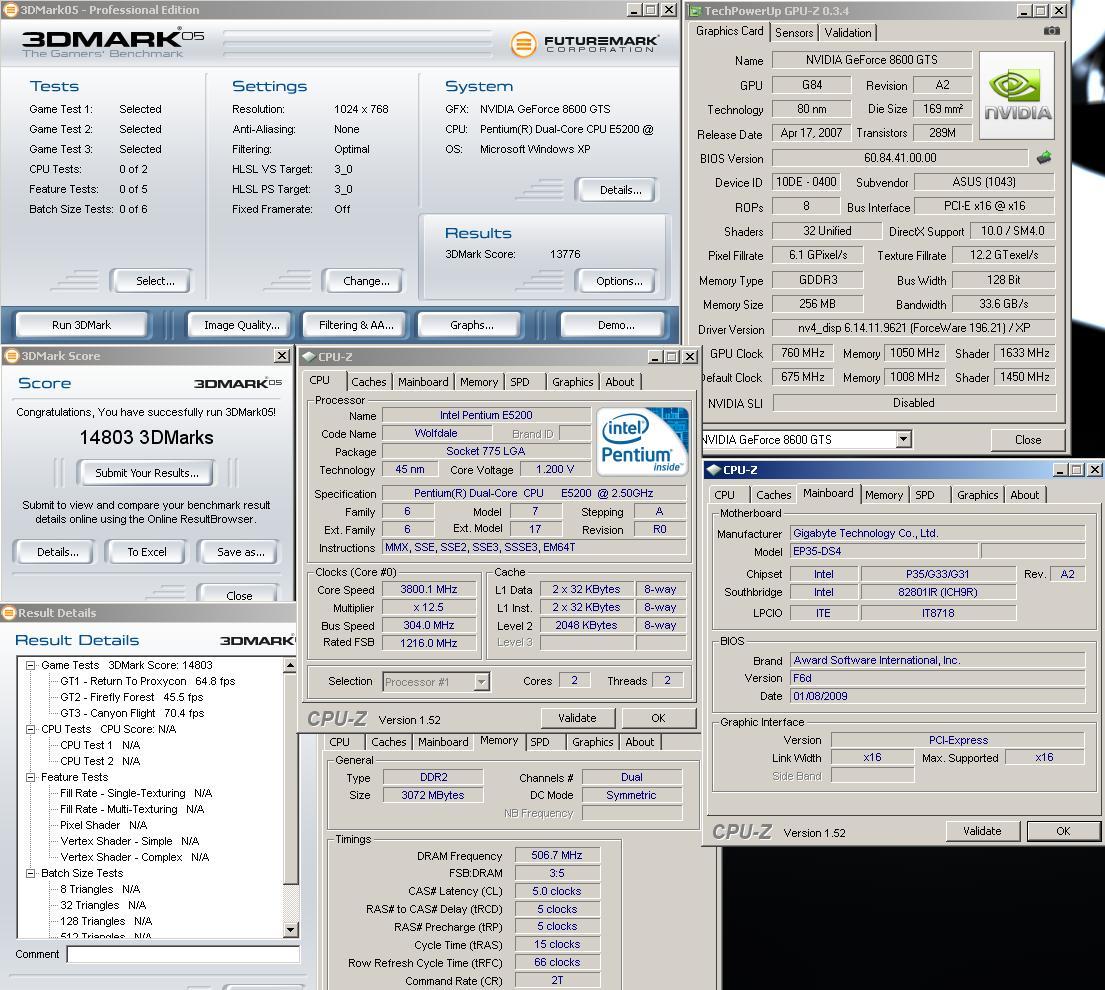Click the Filtering & AA button
Viewport: 1105px width, 990px height.
356,325
